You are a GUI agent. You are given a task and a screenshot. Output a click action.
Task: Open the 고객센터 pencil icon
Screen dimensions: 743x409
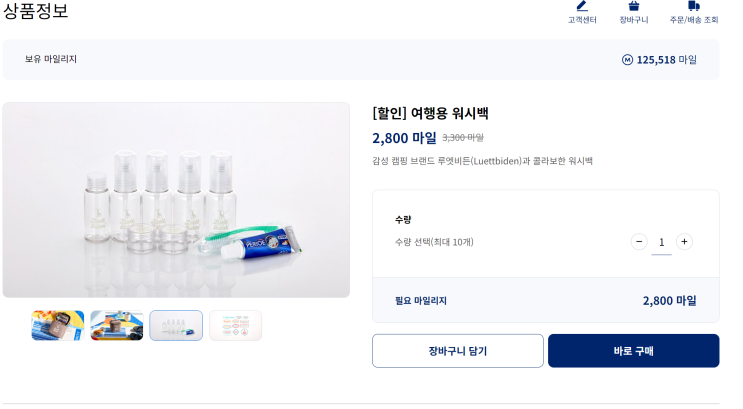[x=582, y=6]
